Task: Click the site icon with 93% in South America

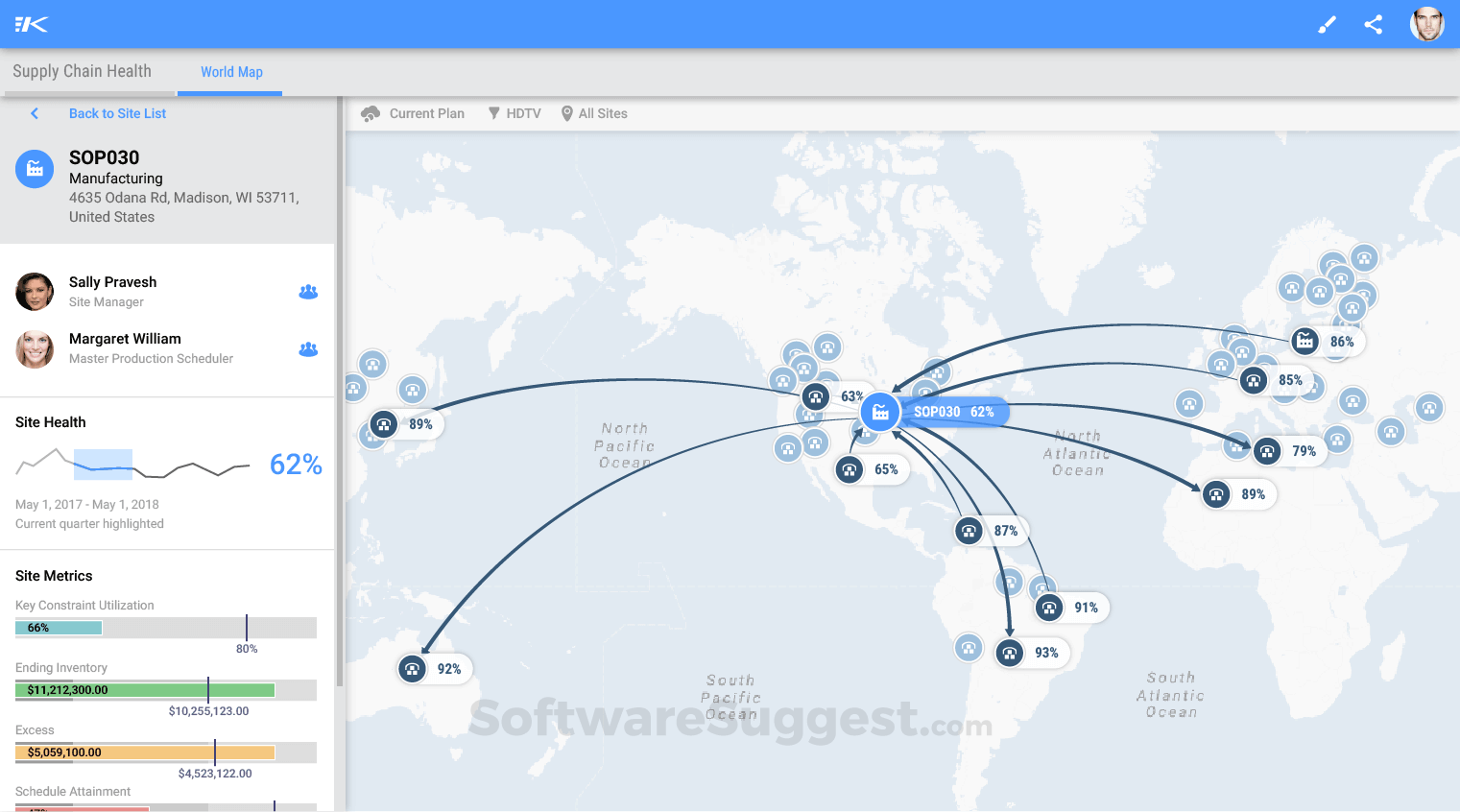Action: tap(1009, 653)
